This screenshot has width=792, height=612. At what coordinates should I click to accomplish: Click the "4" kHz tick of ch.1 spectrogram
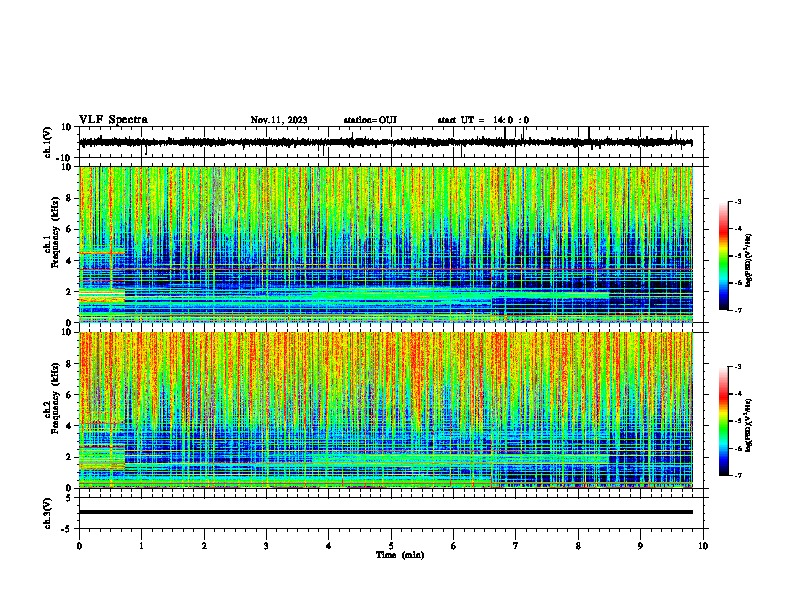click(70, 261)
